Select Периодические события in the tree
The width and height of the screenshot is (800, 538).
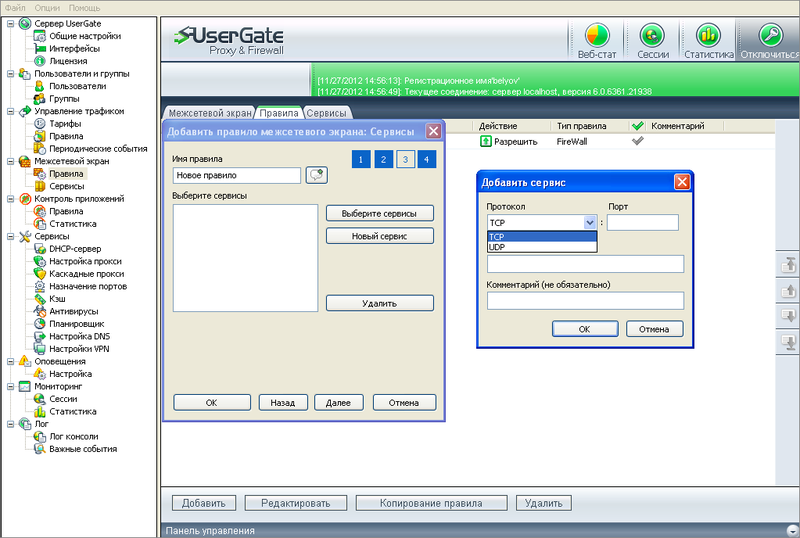[98, 149]
